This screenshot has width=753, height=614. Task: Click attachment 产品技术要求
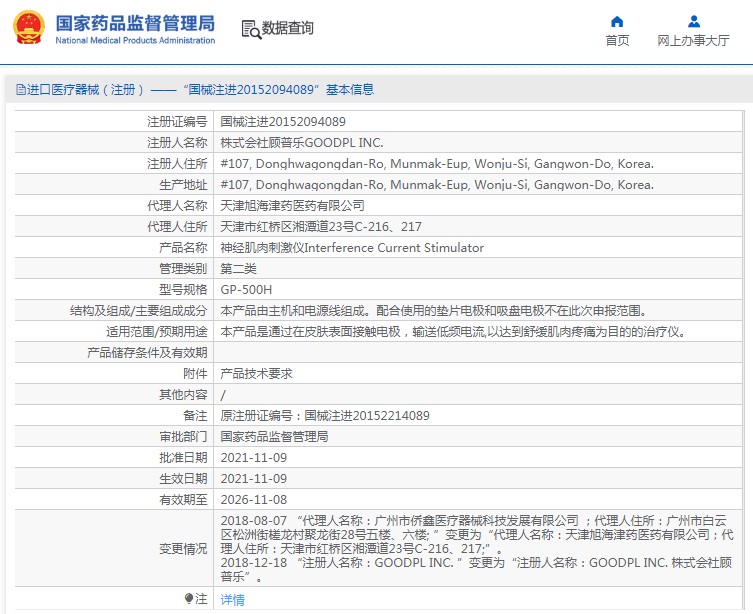[x=256, y=373]
